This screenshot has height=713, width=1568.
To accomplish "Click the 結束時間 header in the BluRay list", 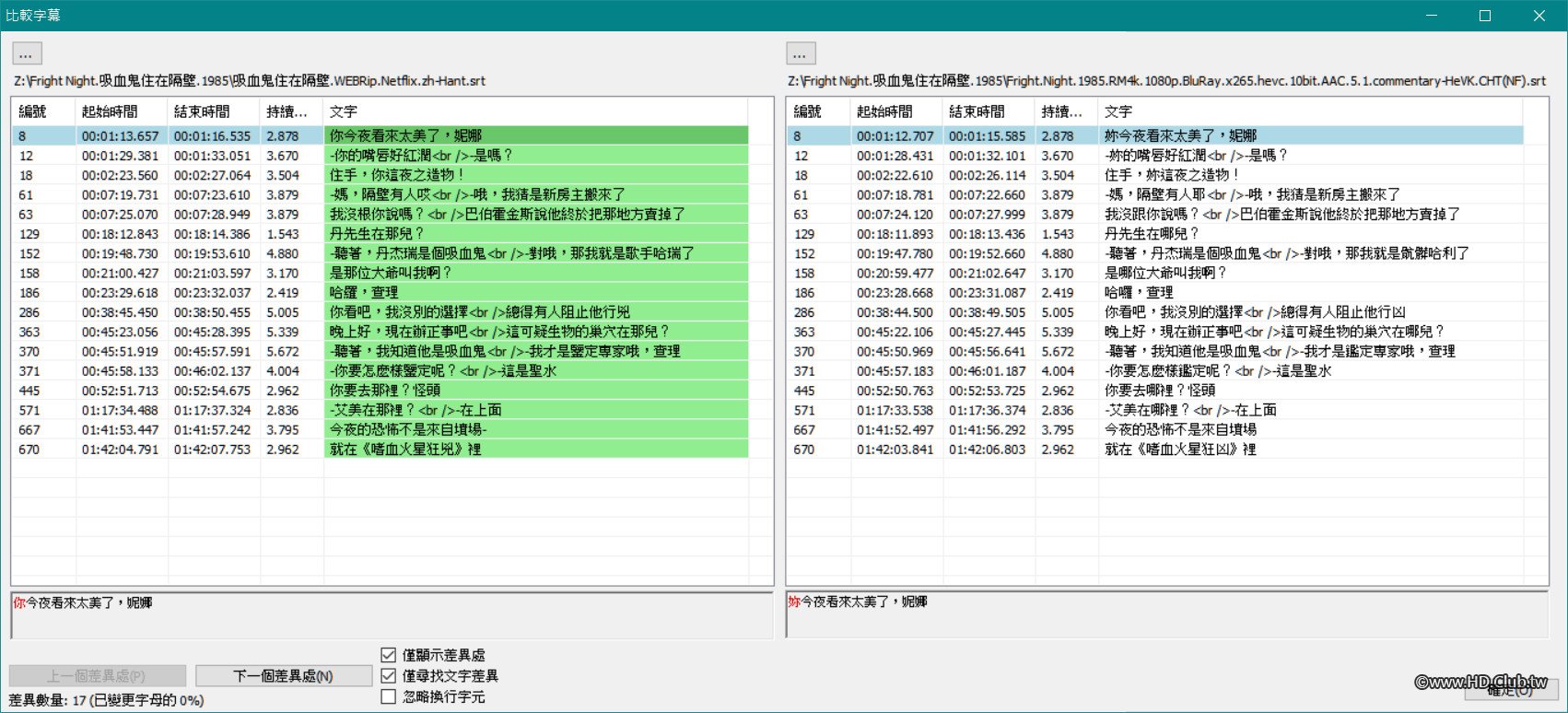I will 989,111.
